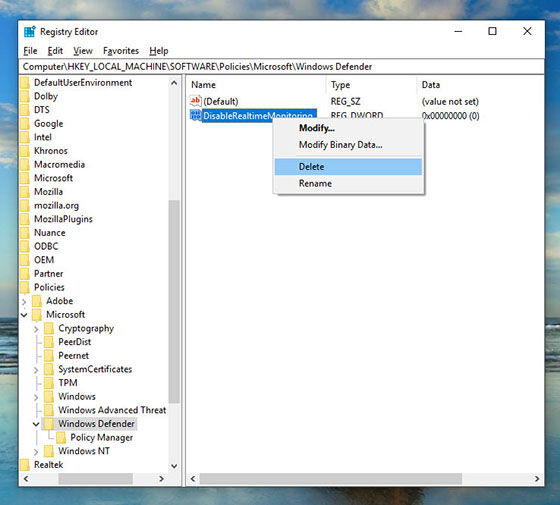
Task: Click the Intel folder icon
Action: coord(25,137)
